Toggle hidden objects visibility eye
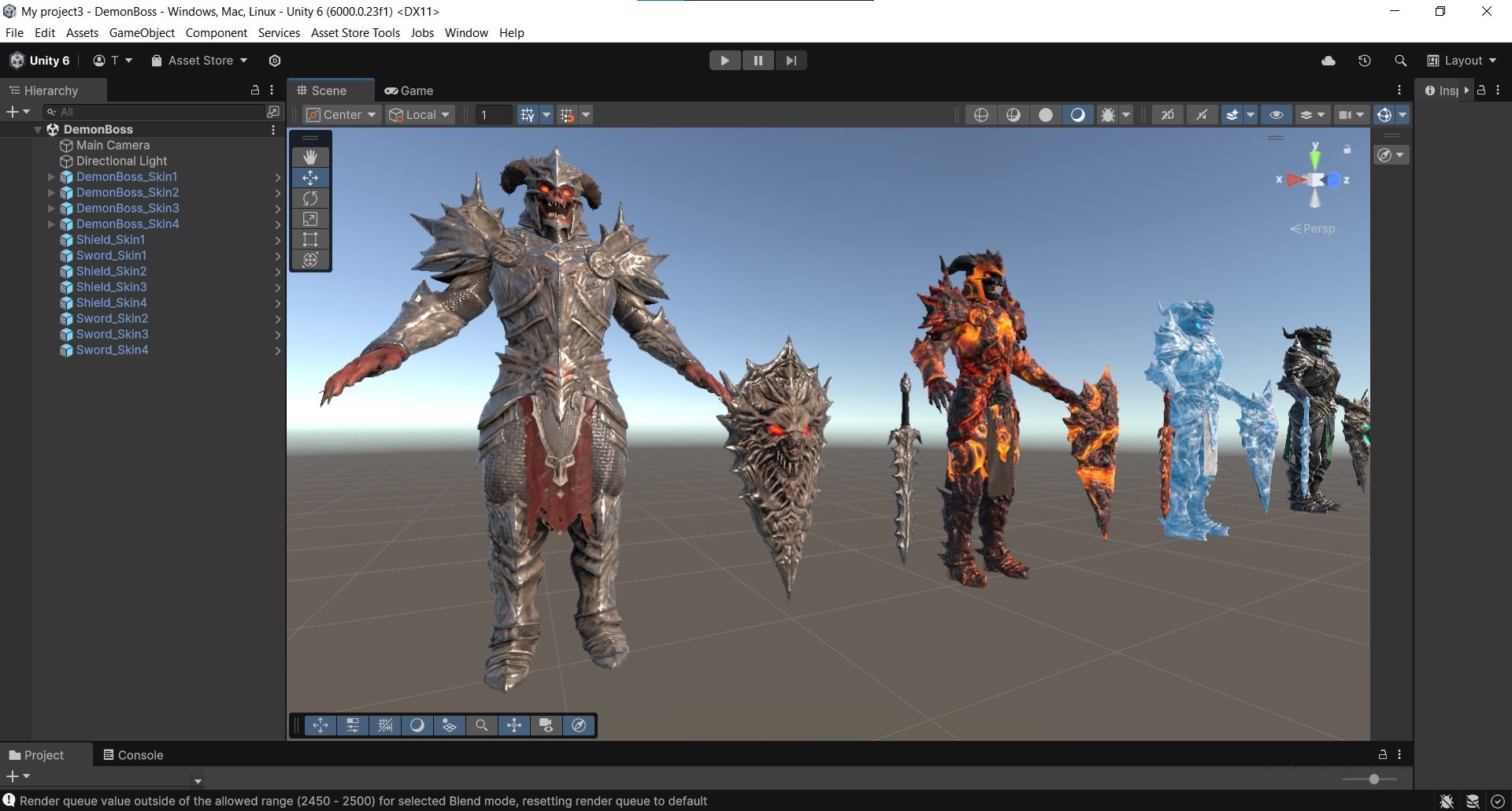This screenshot has width=1512, height=811. point(1277,115)
